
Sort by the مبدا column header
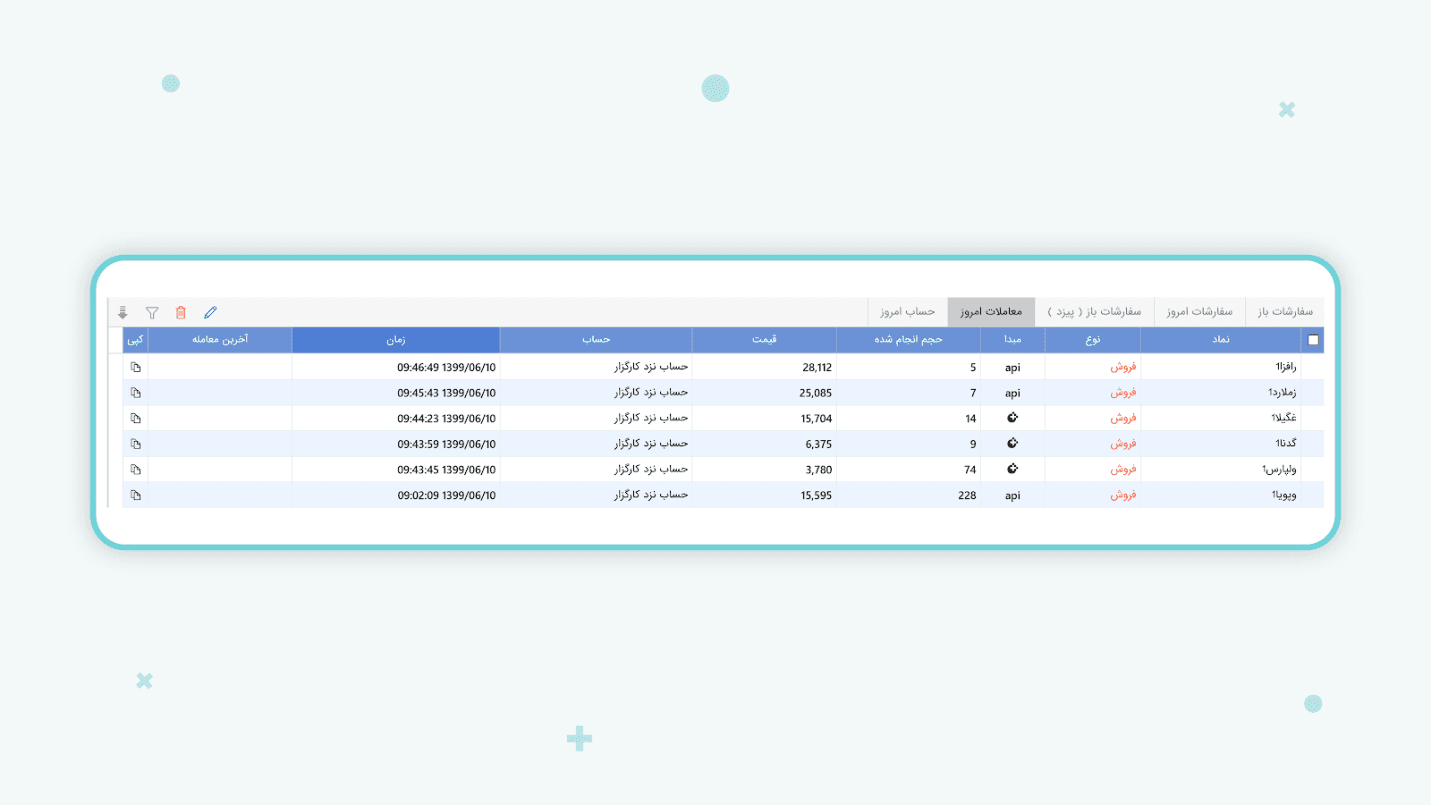pyautogui.click(x=1012, y=340)
